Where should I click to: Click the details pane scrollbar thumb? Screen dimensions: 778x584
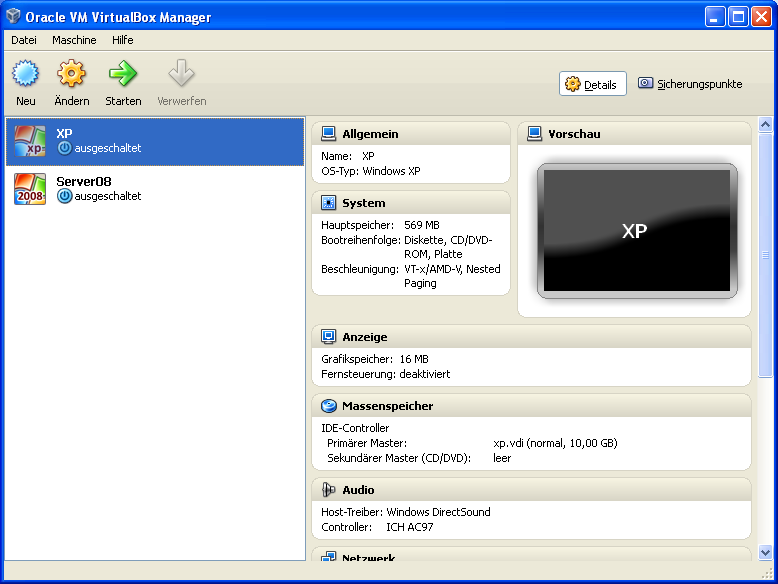pyautogui.click(x=765, y=255)
